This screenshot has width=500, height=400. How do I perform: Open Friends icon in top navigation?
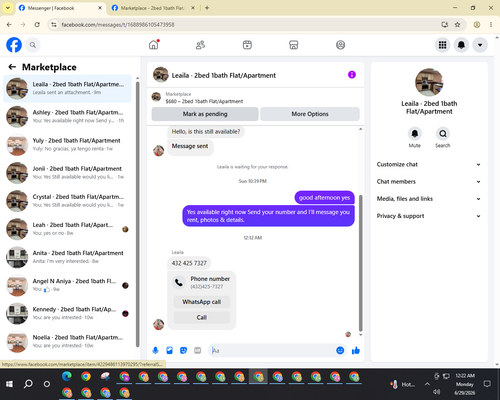(200, 45)
